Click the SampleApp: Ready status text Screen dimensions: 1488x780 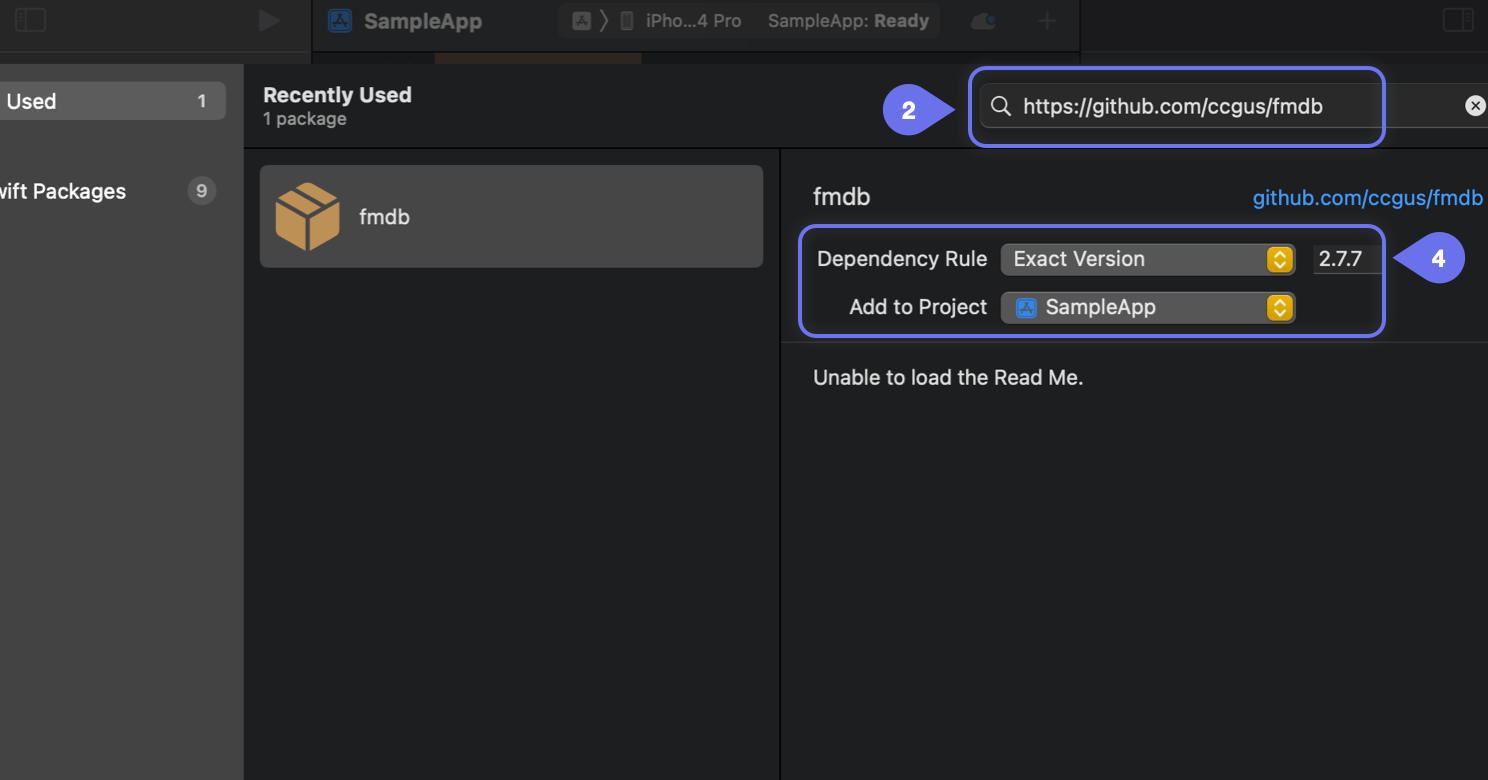848,21
